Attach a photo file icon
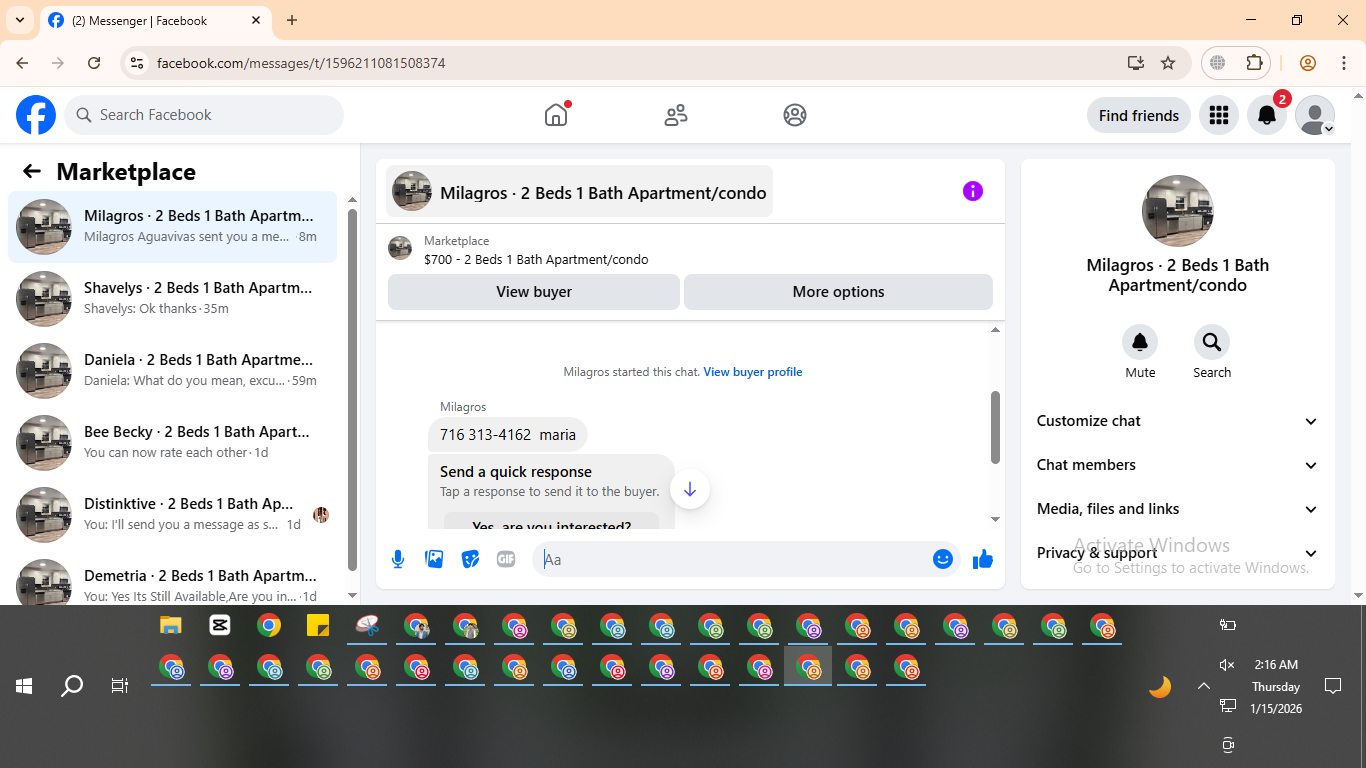The height and width of the screenshot is (768, 1366). (434, 559)
